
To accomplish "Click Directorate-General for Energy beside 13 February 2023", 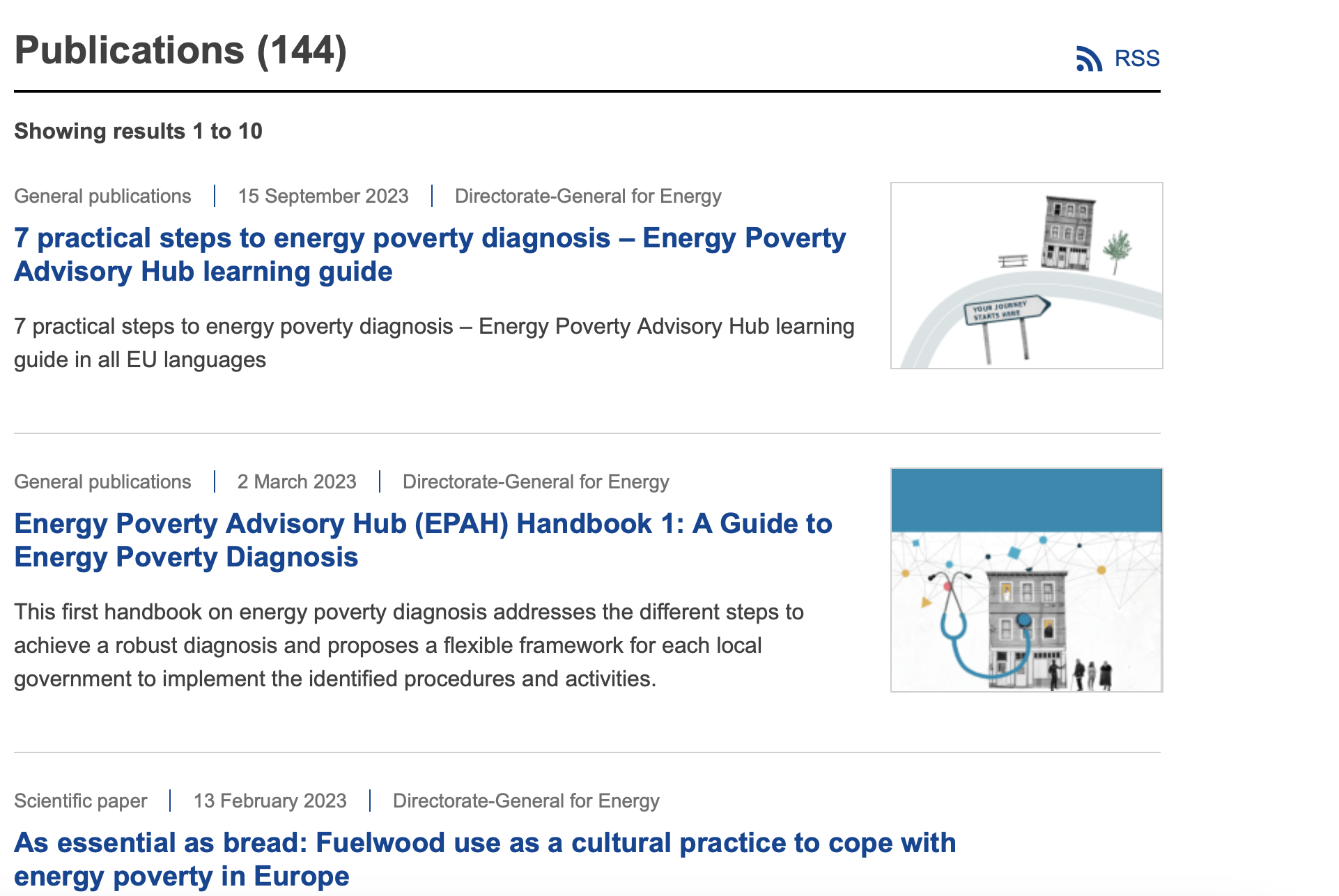I will coord(526,801).
